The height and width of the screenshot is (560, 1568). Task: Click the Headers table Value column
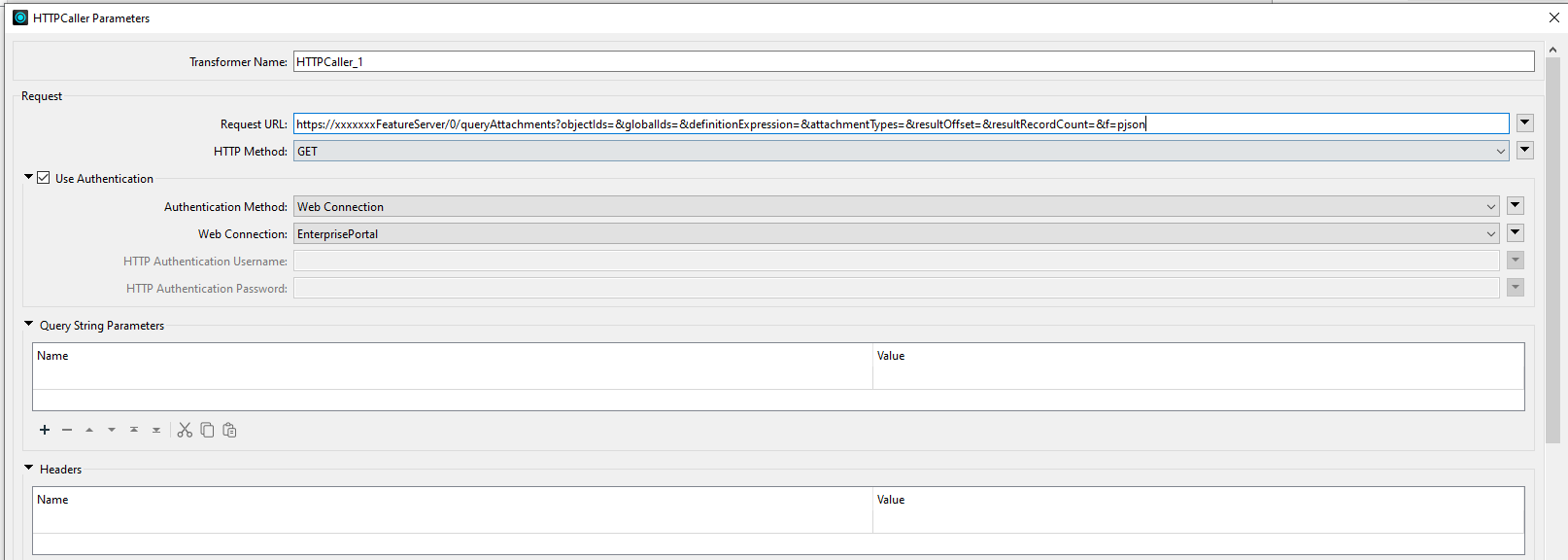coord(891,500)
